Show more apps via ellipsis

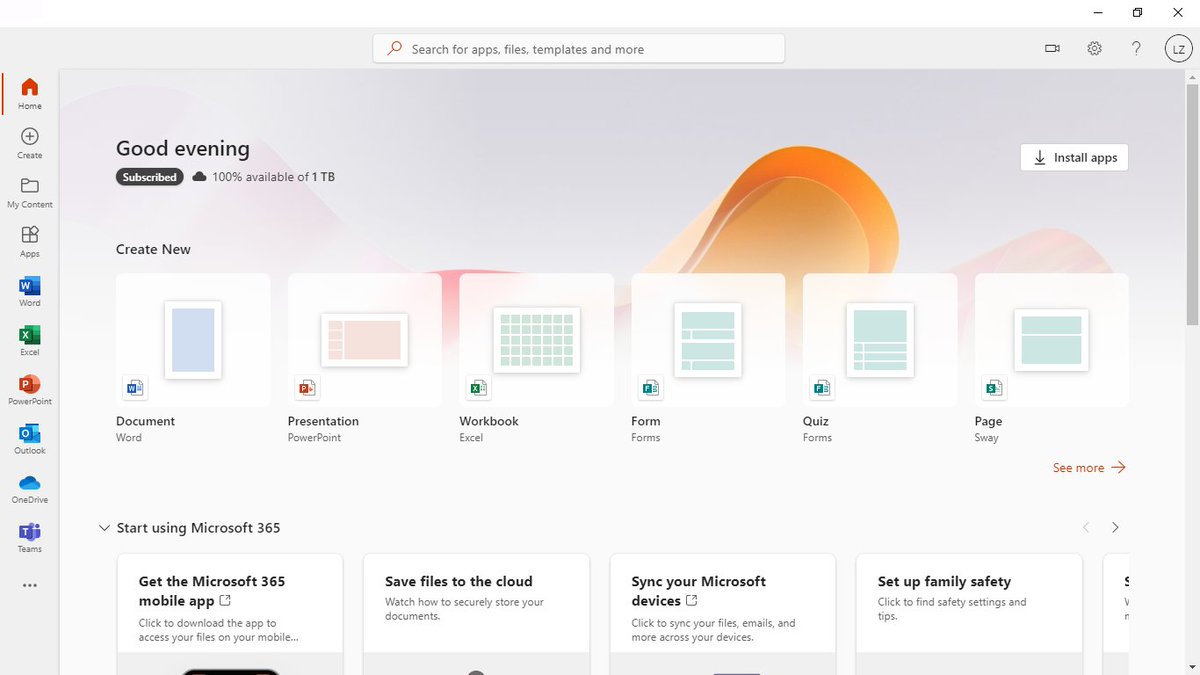(x=30, y=585)
